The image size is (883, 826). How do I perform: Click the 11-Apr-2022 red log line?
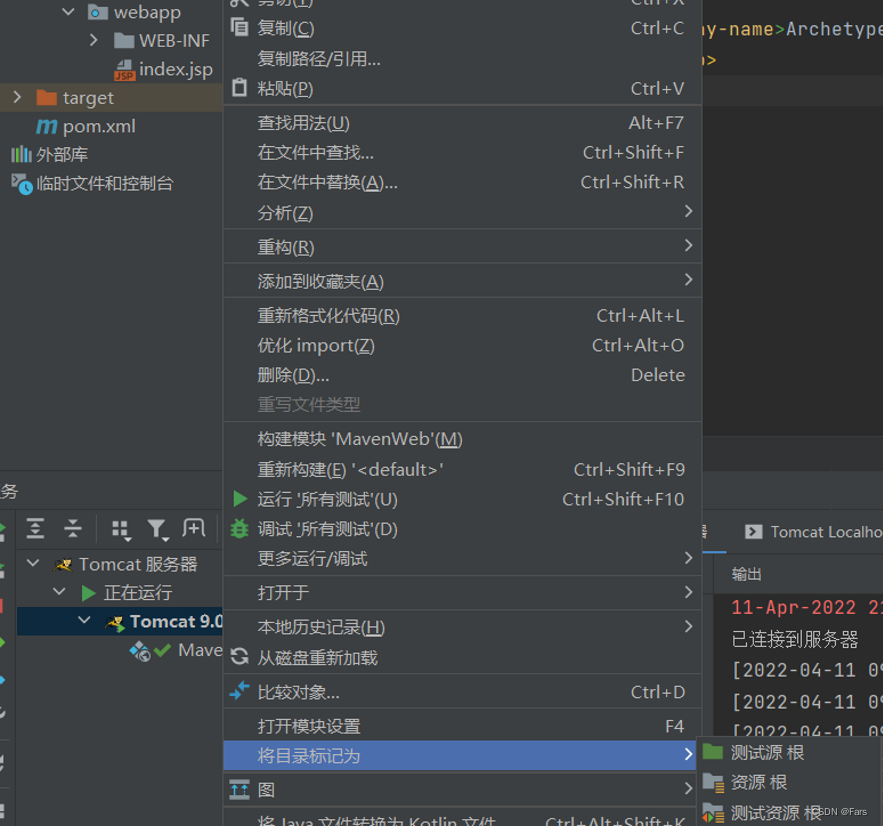pos(806,608)
